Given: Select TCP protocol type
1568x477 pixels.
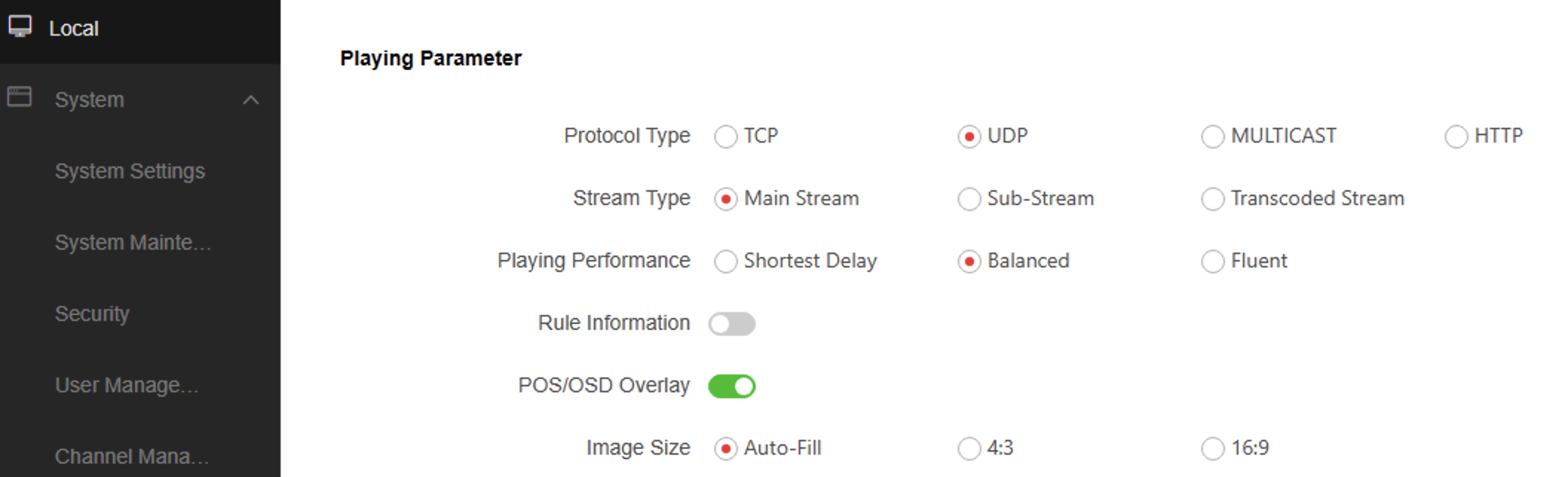Looking at the screenshot, I should click(x=726, y=137).
